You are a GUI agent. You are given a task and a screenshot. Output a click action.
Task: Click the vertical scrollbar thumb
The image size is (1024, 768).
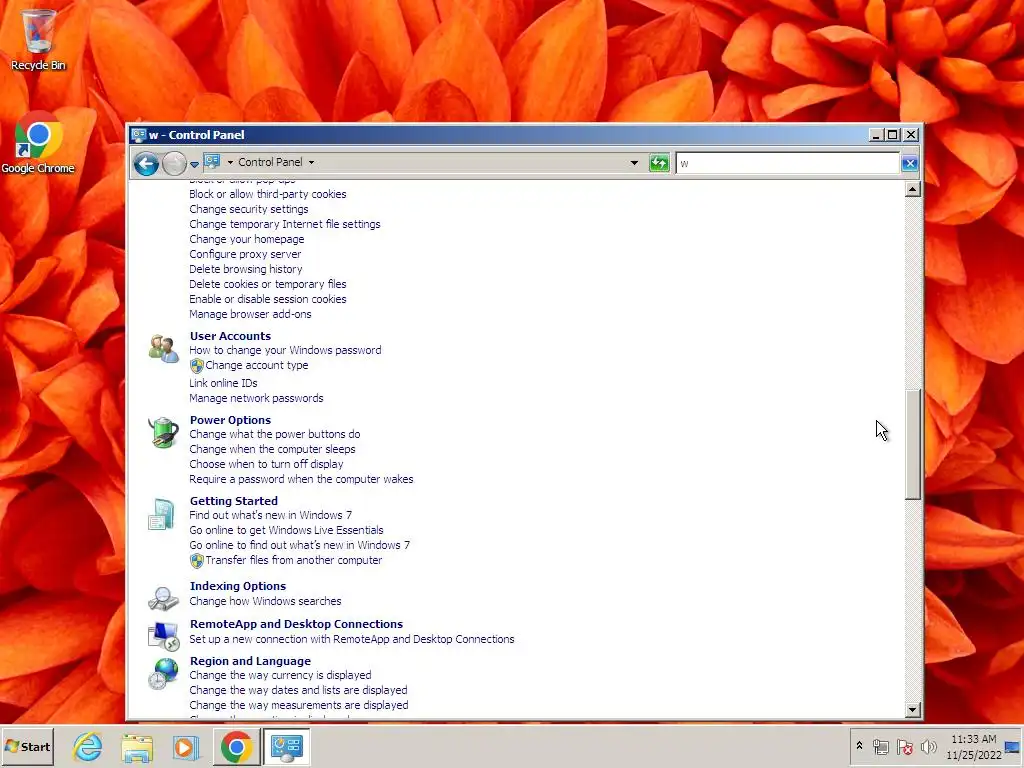(913, 444)
